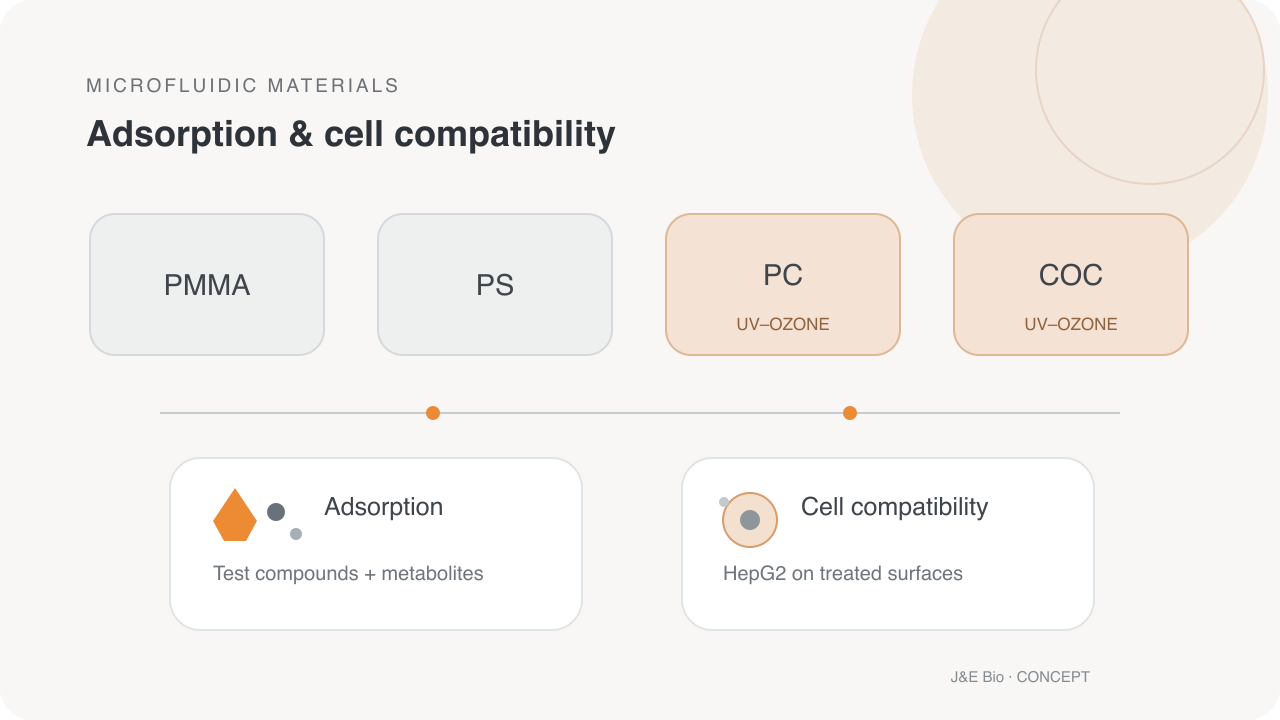Click the HepG2 cell circle icon
Viewport: 1280px width, 720px height.
click(x=750, y=520)
